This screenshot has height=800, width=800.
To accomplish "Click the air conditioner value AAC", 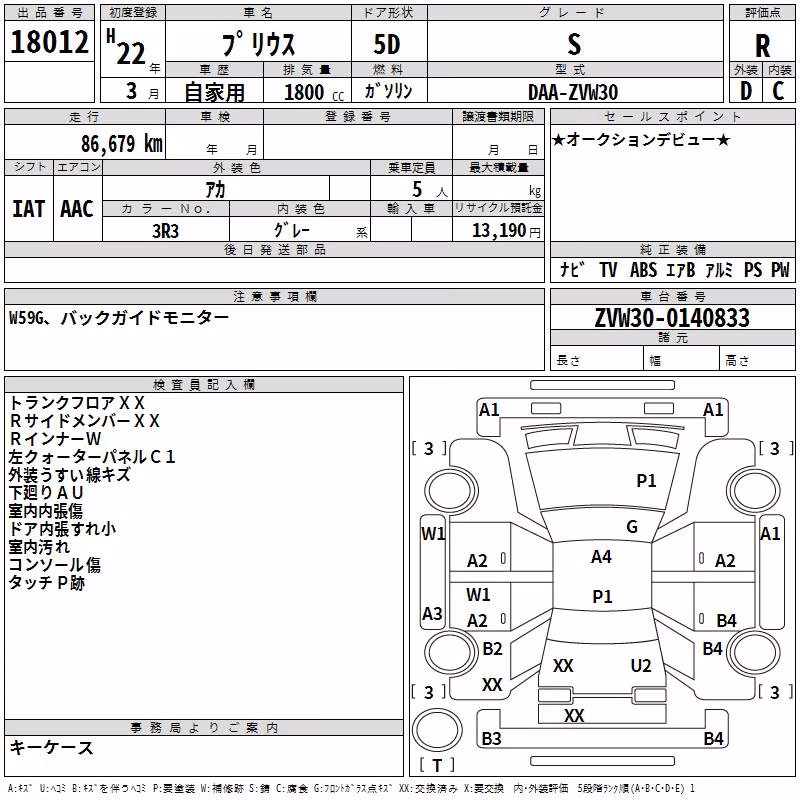I will click(77, 209).
